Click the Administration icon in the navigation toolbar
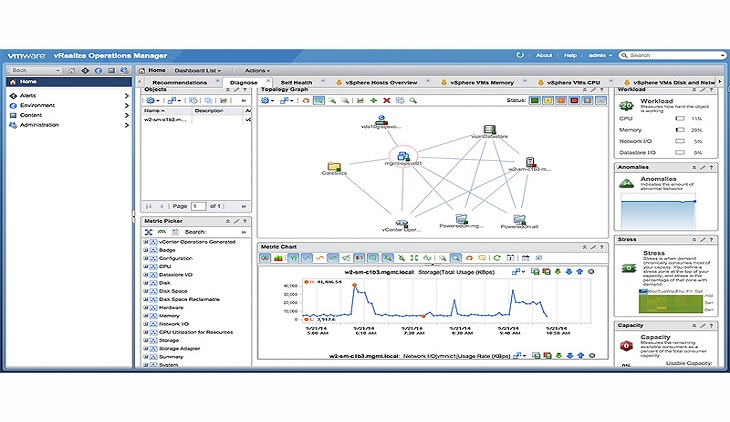The height and width of the screenshot is (422, 730). coord(124,71)
